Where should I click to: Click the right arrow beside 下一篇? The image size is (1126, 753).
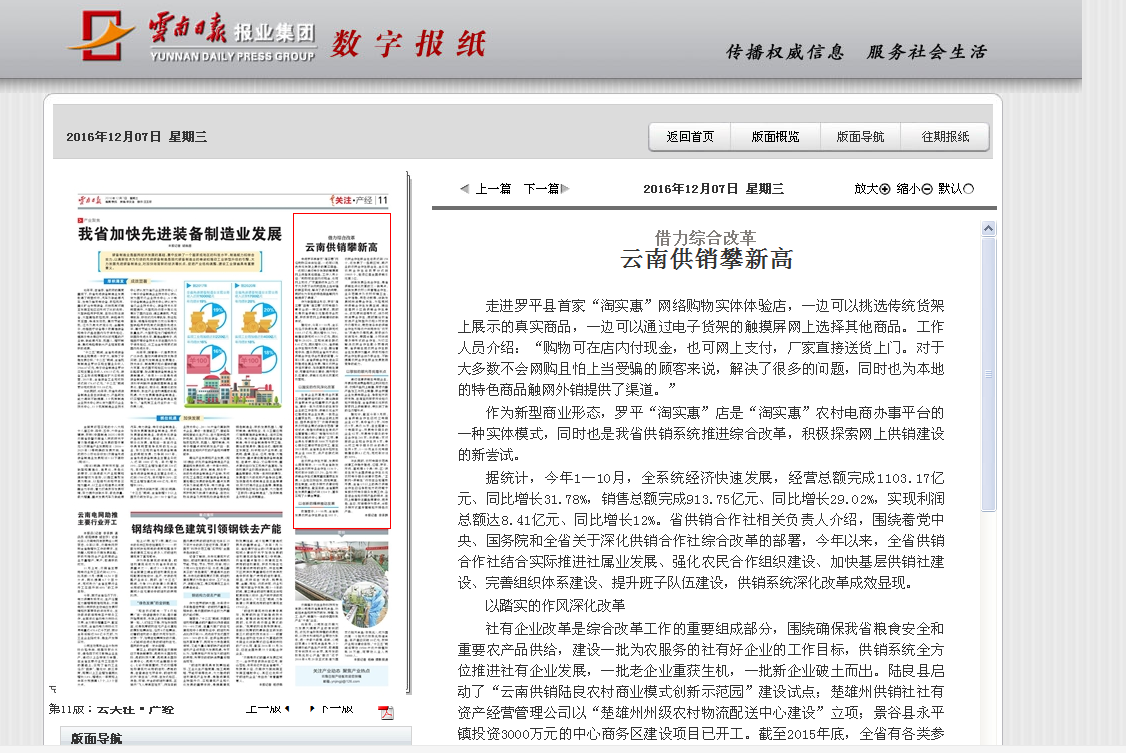coord(565,189)
